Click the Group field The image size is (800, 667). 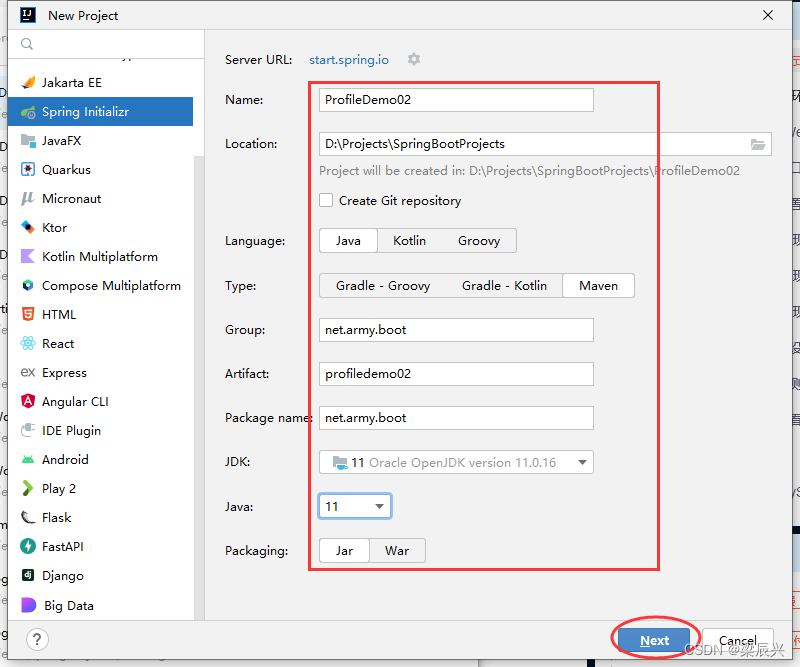tap(456, 330)
